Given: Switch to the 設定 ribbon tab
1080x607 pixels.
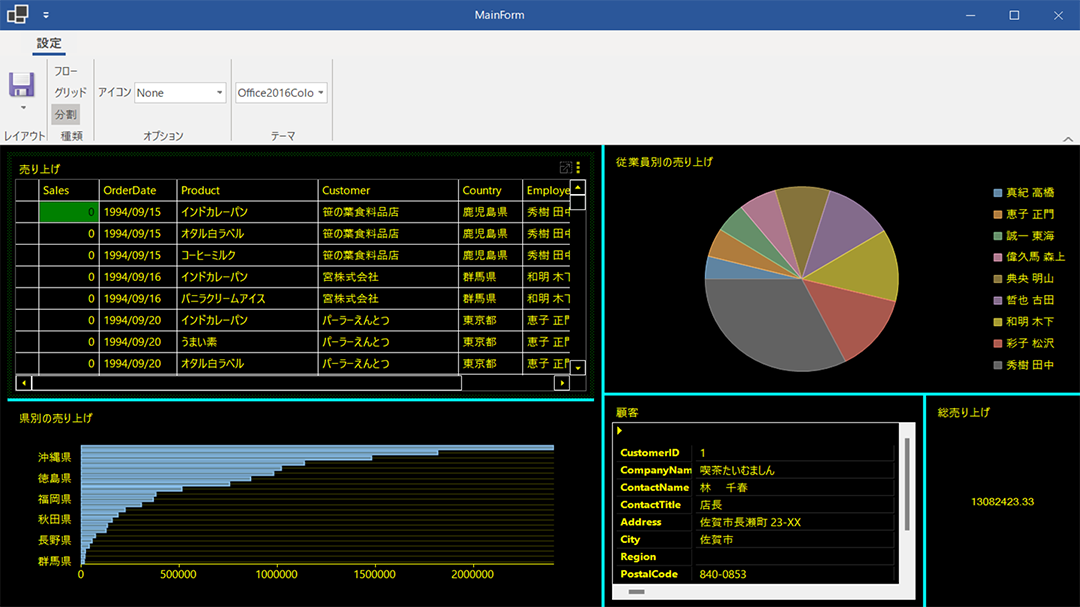Looking at the screenshot, I should [49, 43].
